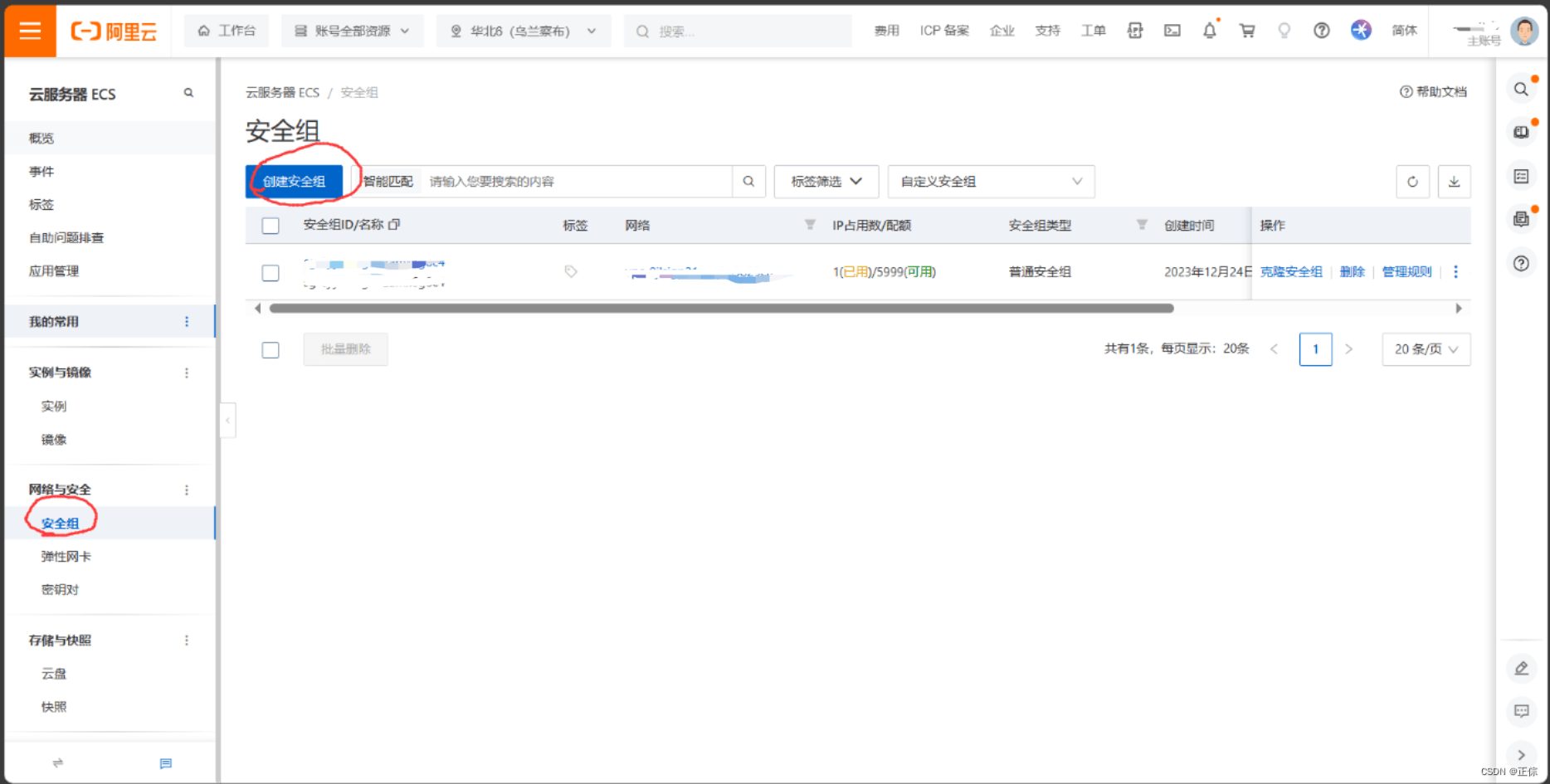
Task: Open the 20 条/页 page size dropdown
Action: pos(1426,349)
